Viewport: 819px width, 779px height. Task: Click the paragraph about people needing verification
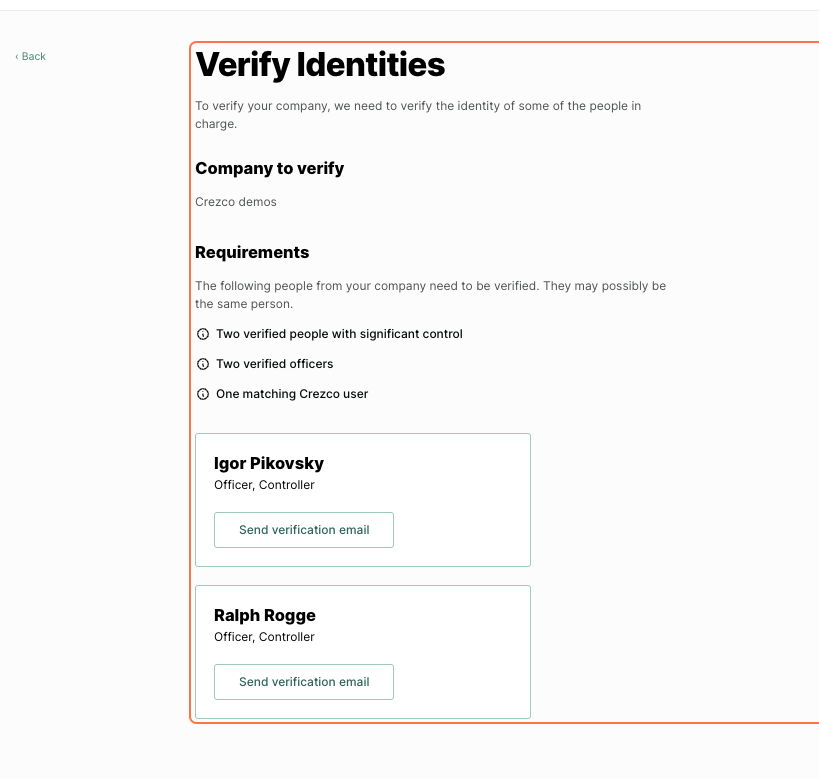tap(430, 295)
